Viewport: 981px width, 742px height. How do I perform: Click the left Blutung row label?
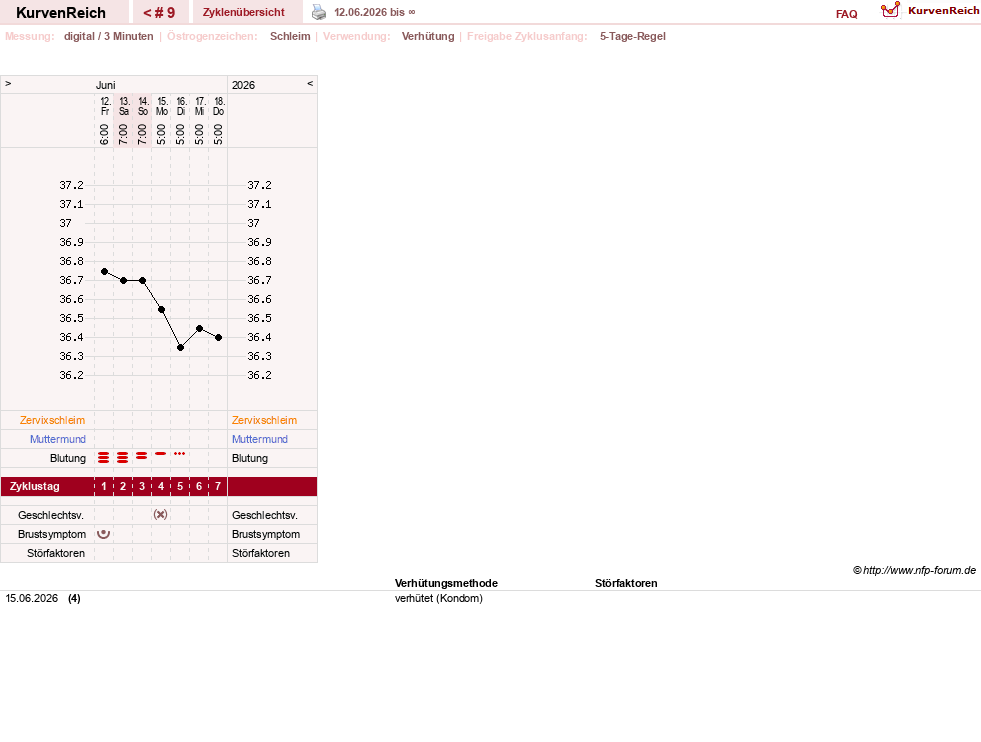68,458
